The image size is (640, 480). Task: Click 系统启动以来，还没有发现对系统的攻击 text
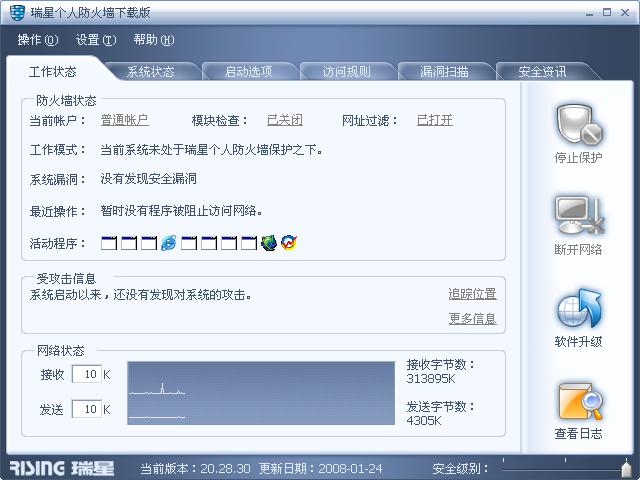(x=140, y=295)
